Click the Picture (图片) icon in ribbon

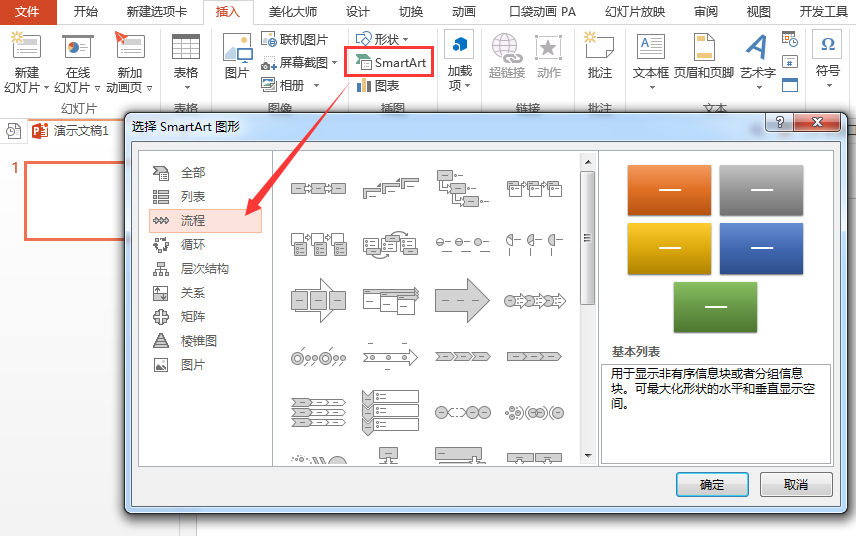pos(237,48)
